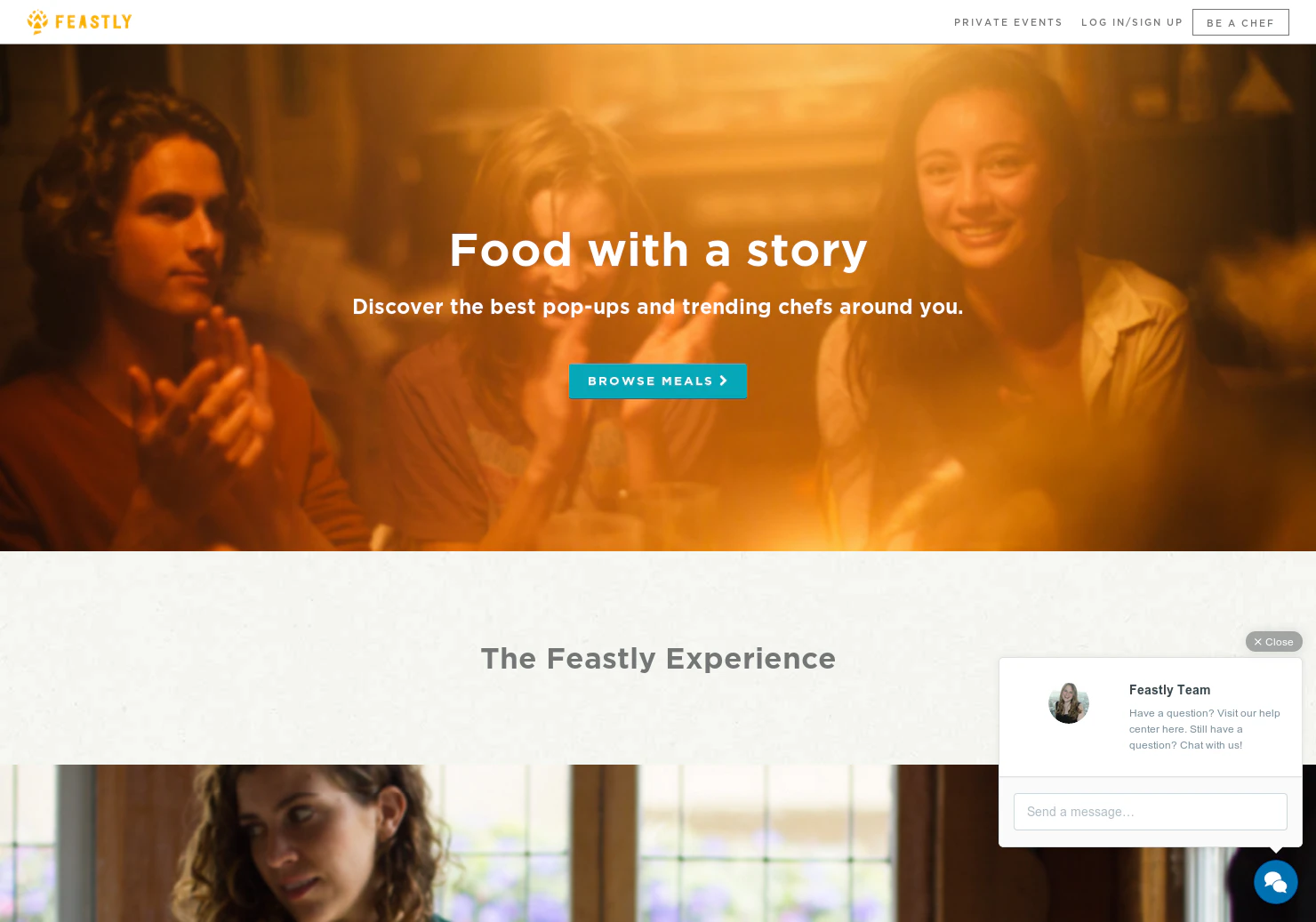Image resolution: width=1316 pixels, height=922 pixels.
Task: Focus the Send a message field
Action: (x=1151, y=812)
